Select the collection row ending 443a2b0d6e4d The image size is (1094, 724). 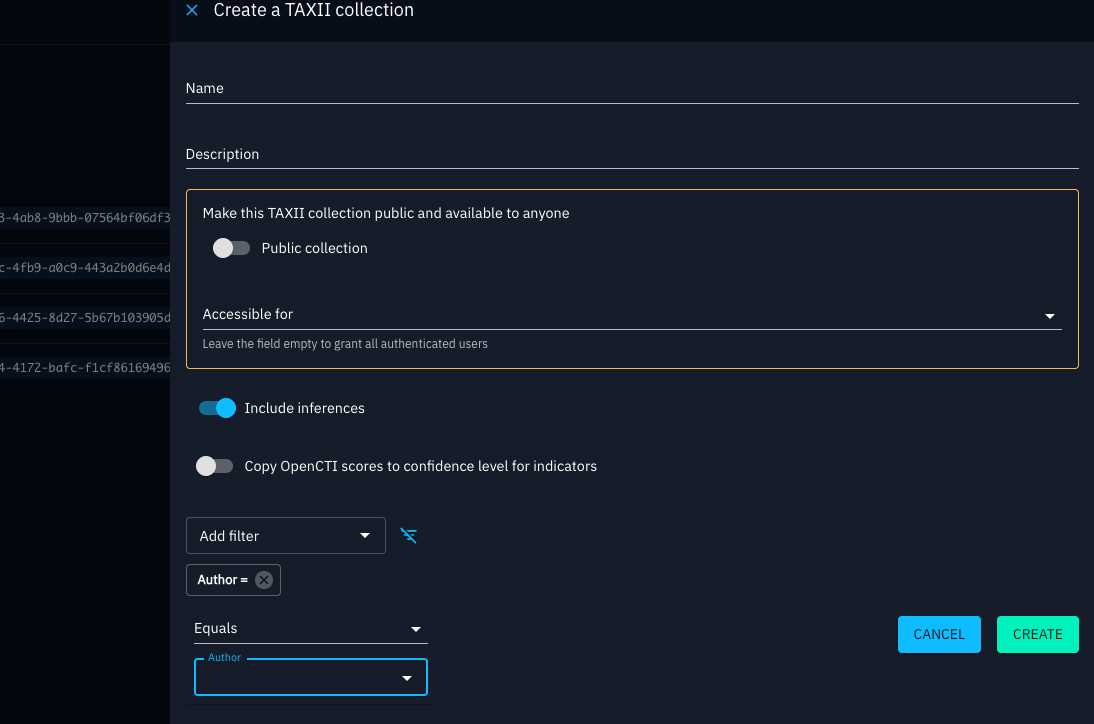85,268
